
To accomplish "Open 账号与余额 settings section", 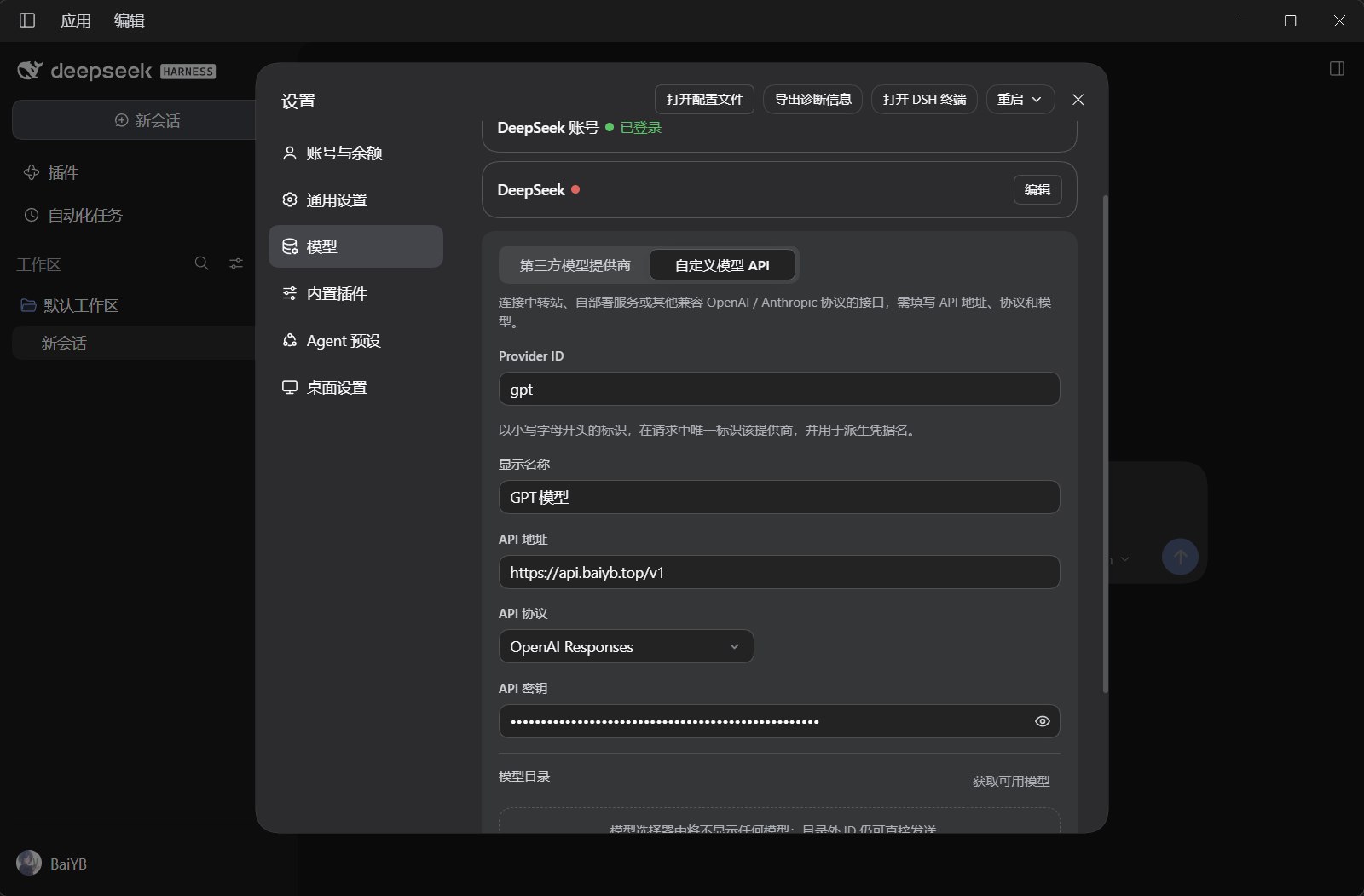I will [355, 153].
